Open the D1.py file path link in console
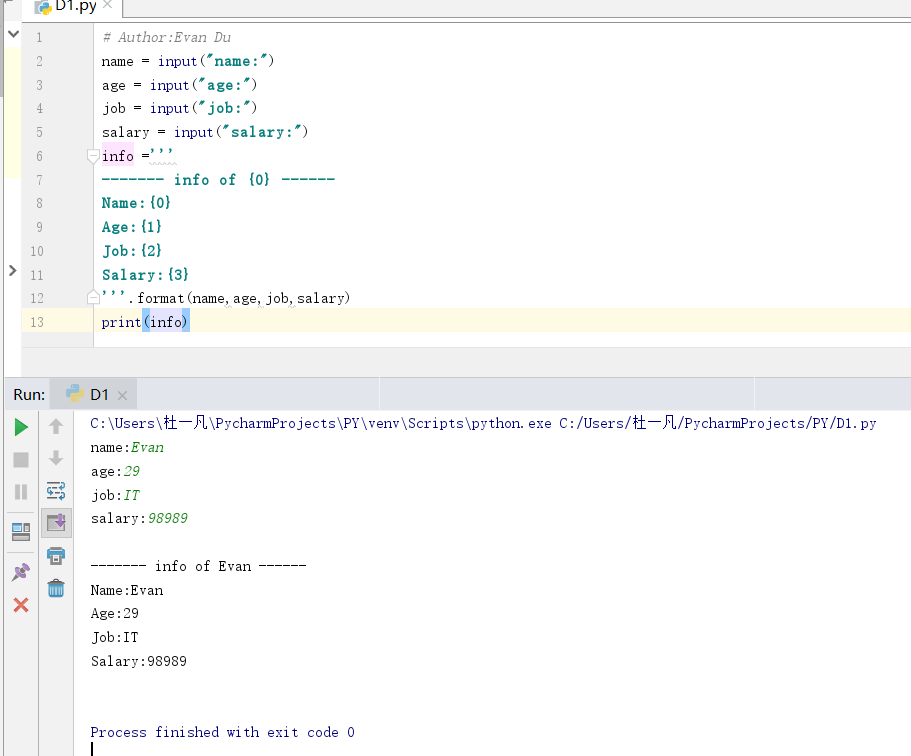The height and width of the screenshot is (756, 911). (717, 423)
